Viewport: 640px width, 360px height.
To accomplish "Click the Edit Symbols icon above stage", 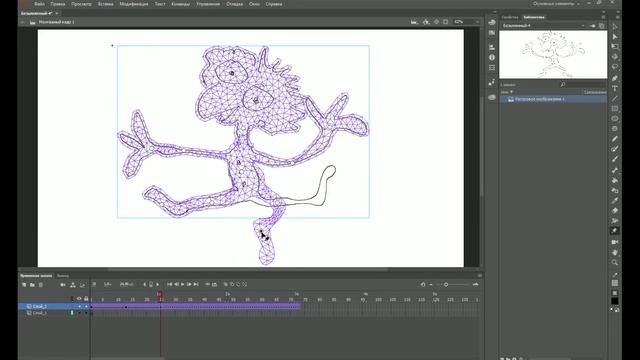I will 426,22.
